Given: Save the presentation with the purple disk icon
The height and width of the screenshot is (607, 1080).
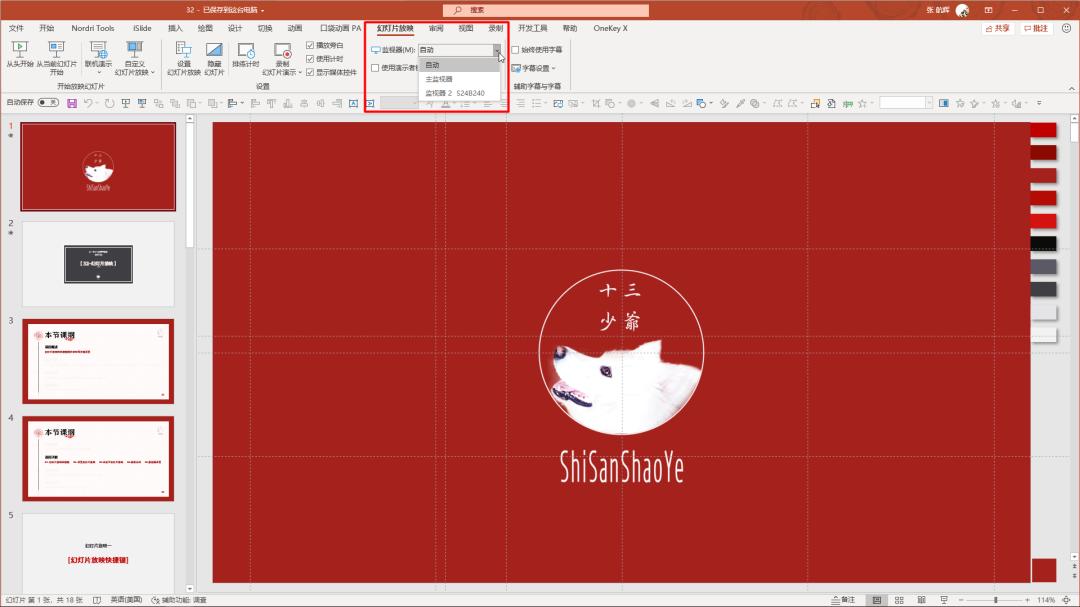Looking at the screenshot, I should [x=72, y=103].
